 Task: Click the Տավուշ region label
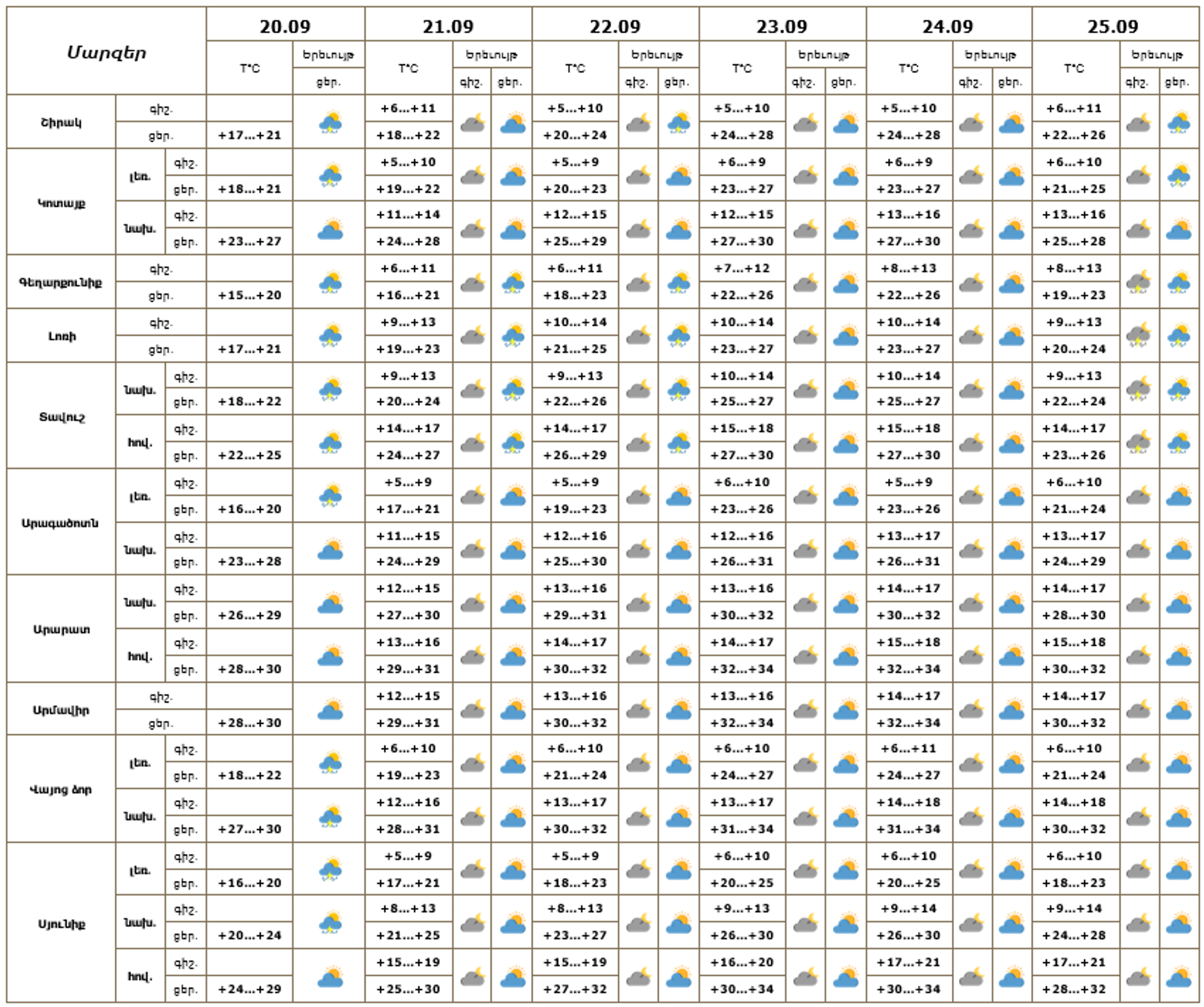click(61, 416)
